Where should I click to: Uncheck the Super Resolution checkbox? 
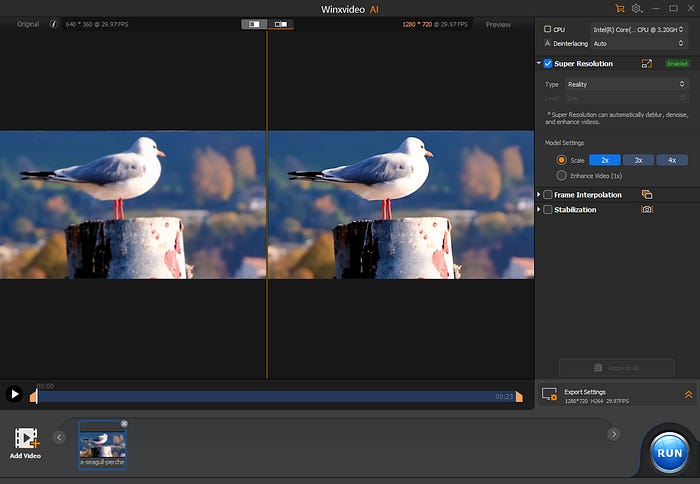tap(548, 63)
